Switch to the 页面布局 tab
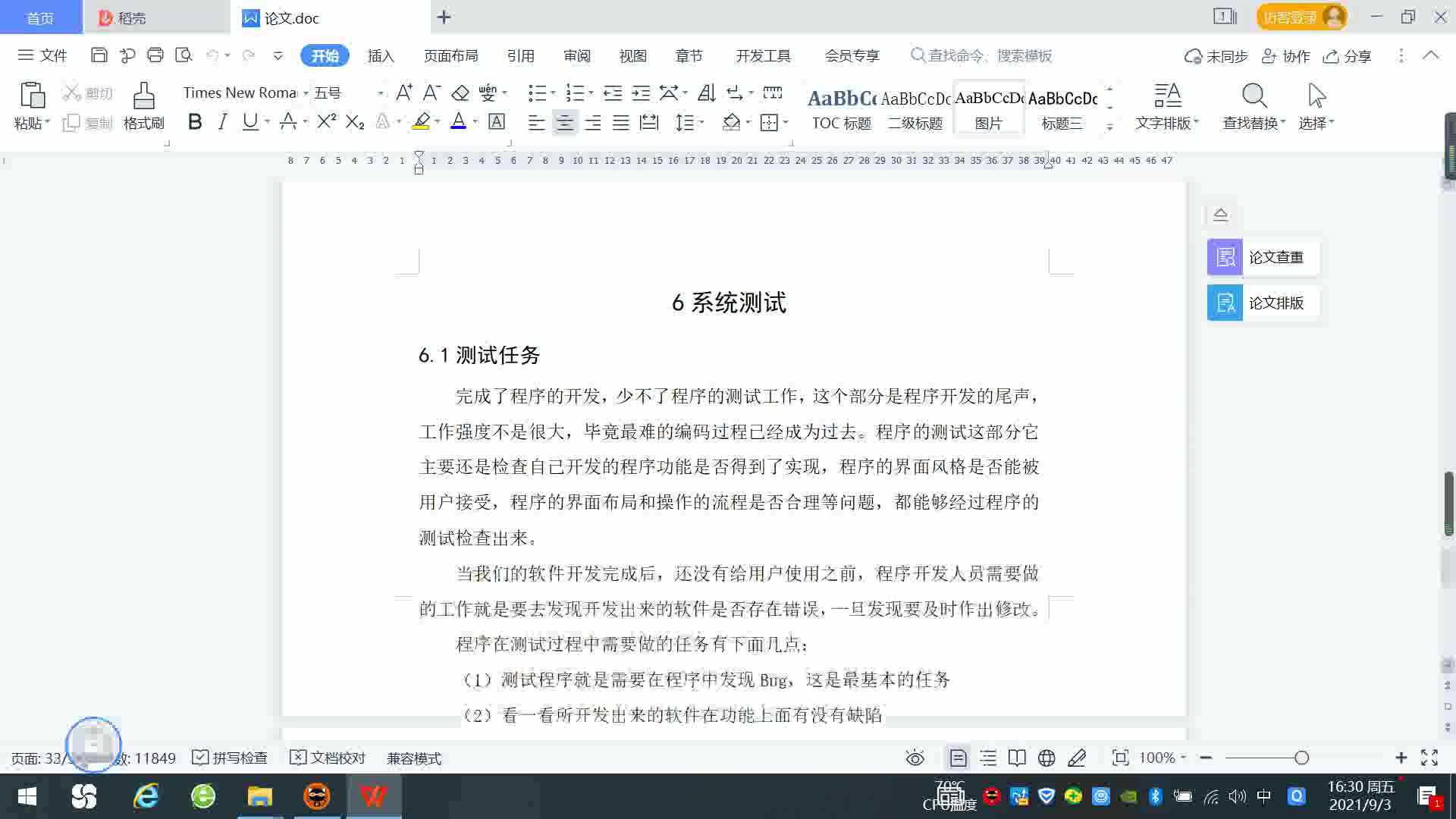The width and height of the screenshot is (1456, 819). point(450,56)
